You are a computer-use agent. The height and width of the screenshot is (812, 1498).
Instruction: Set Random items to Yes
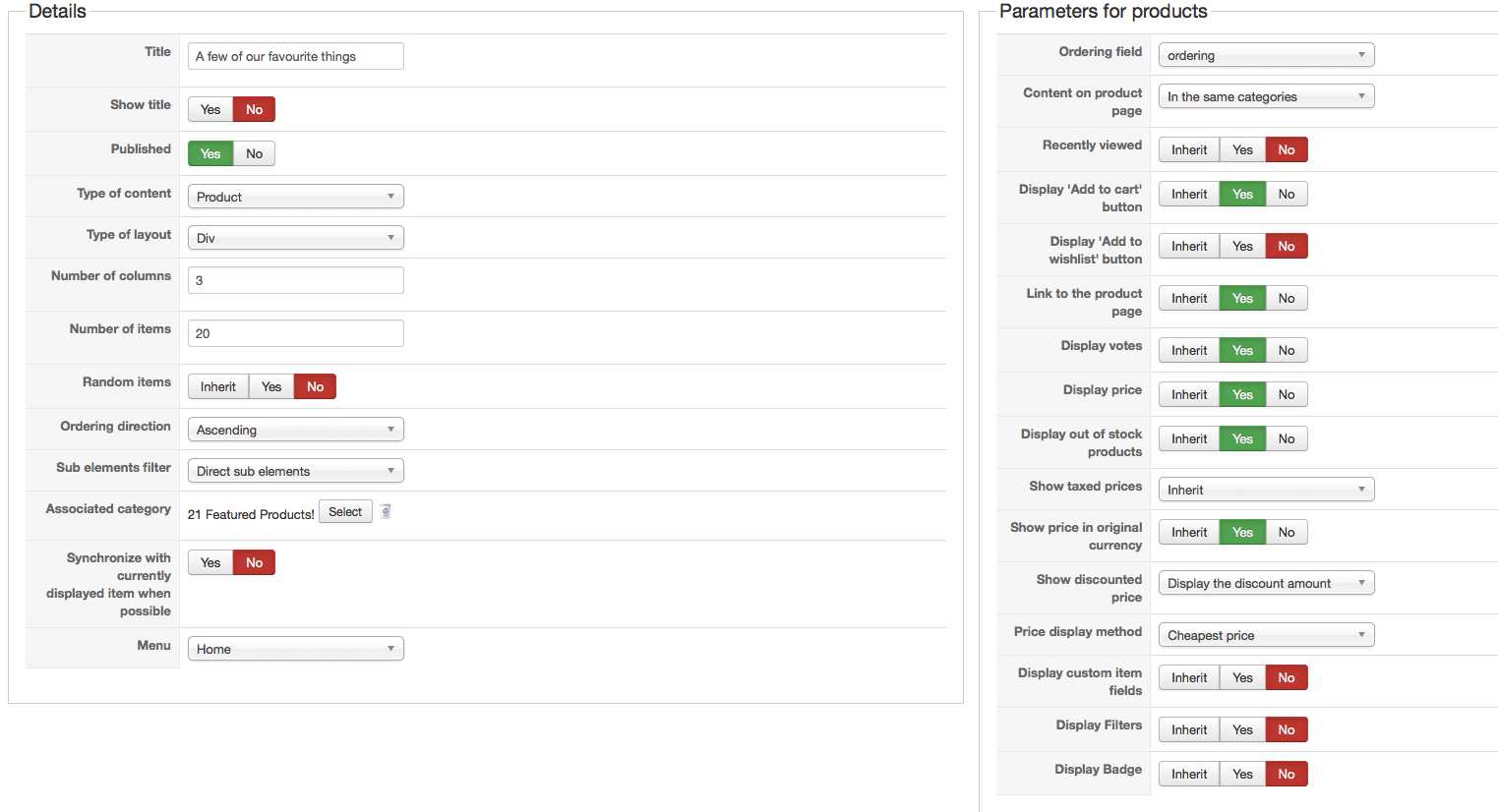[271, 386]
